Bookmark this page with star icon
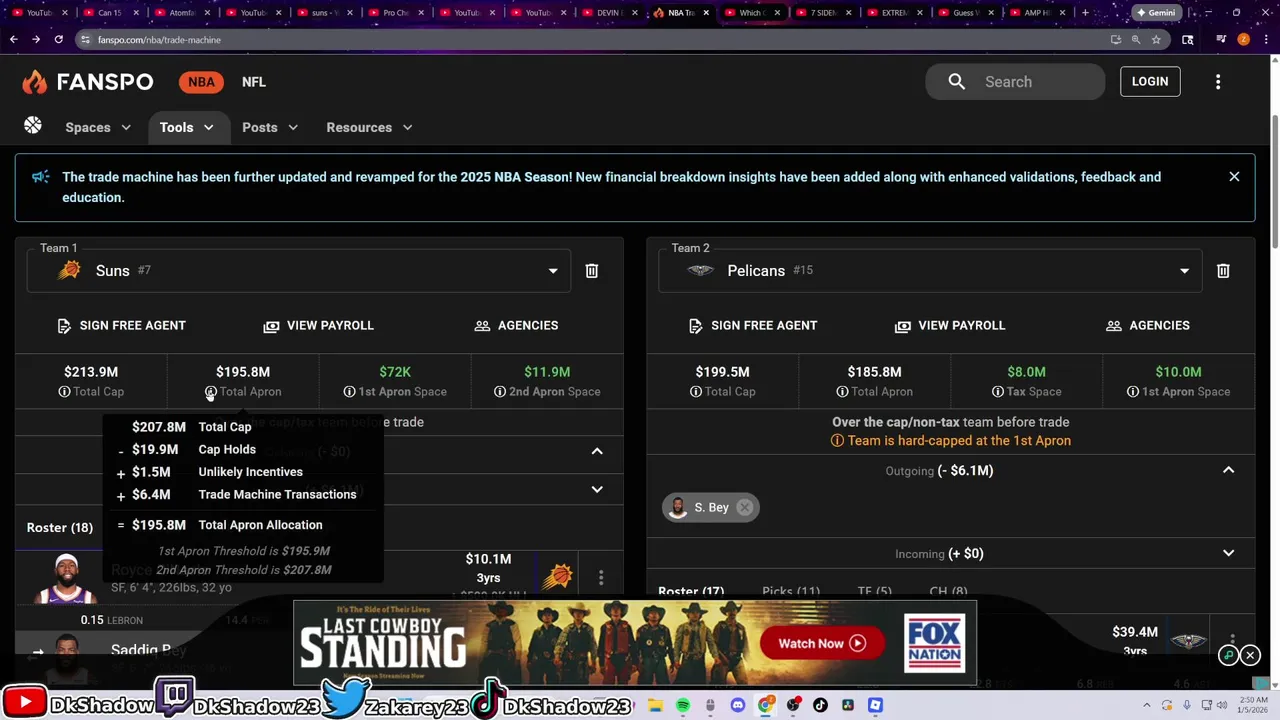 (x=1156, y=39)
